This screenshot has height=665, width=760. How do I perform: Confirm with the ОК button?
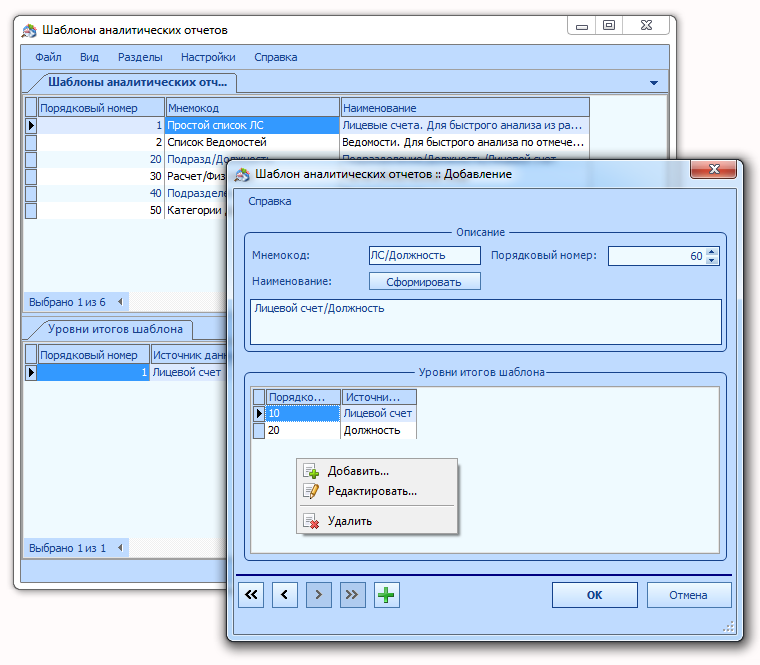594,595
